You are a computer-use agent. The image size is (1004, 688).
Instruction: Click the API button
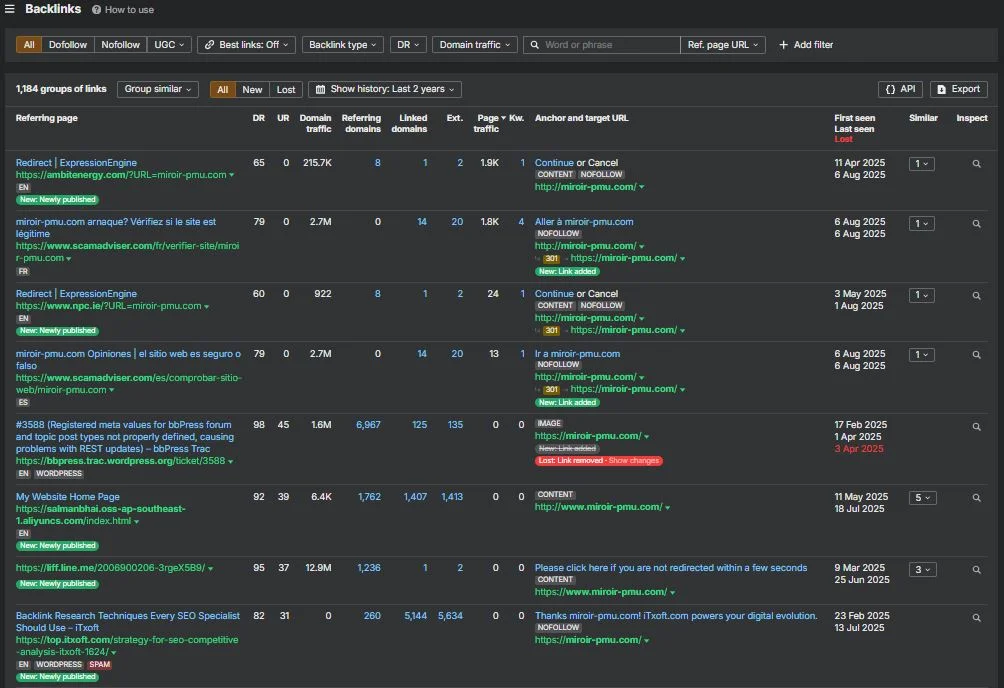(900, 89)
